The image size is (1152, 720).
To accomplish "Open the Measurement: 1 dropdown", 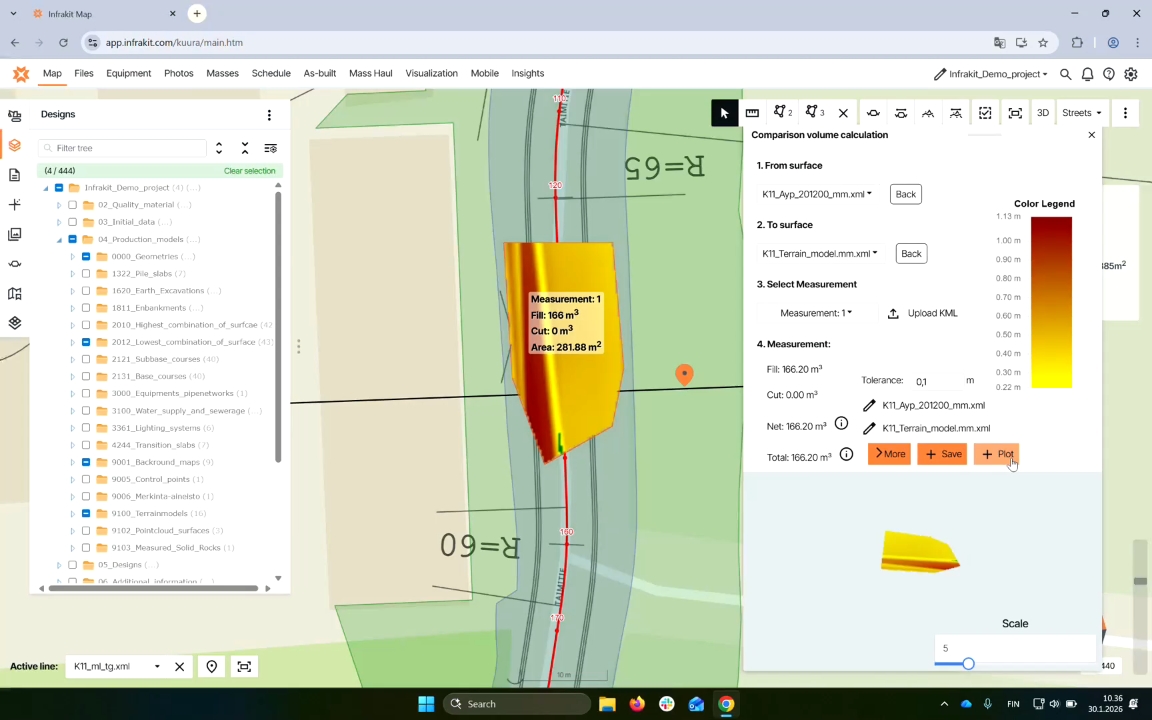I will coord(816,313).
